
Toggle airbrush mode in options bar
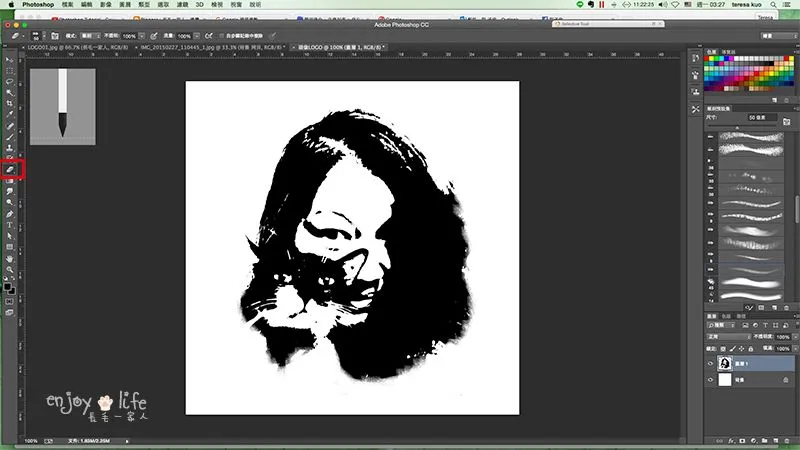[209, 36]
